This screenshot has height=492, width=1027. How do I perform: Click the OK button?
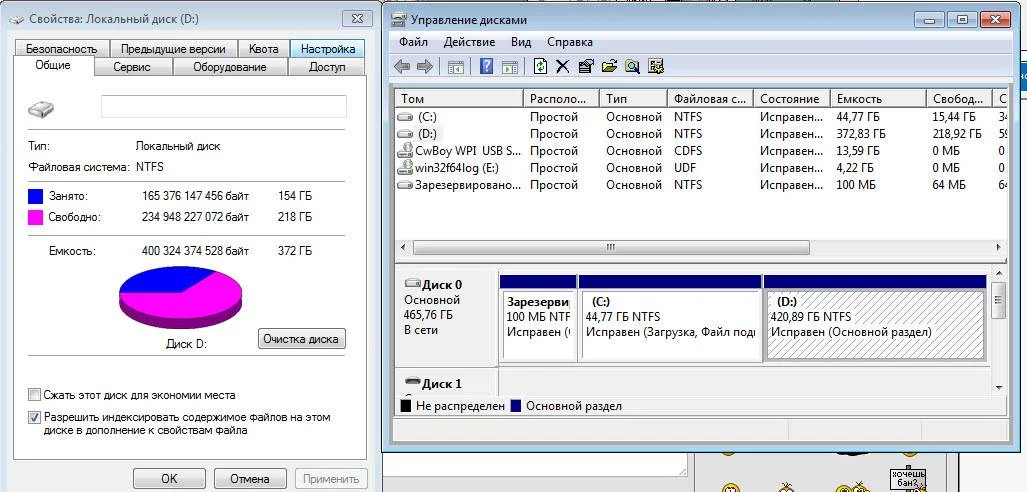pyautogui.click(x=169, y=479)
